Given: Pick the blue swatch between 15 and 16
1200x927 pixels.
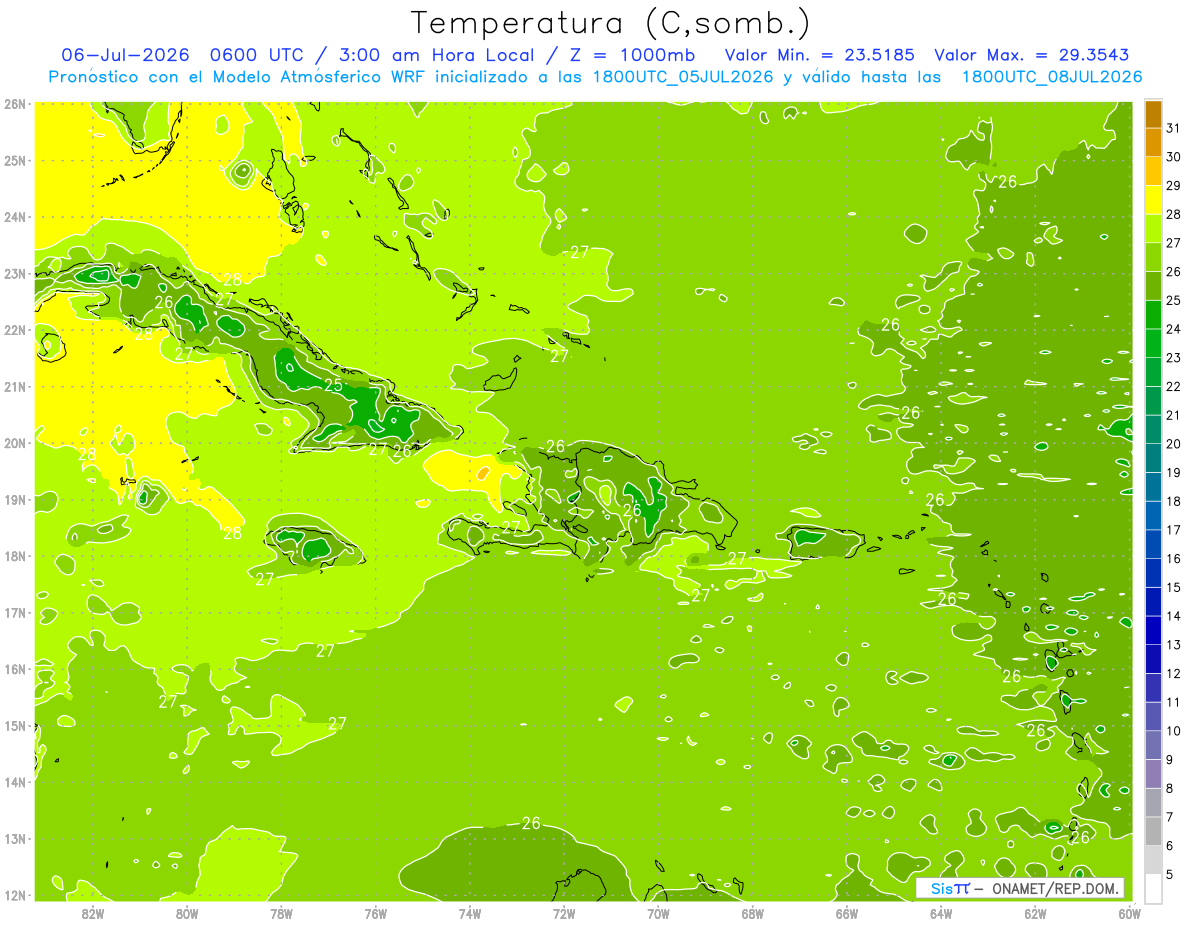Looking at the screenshot, I should 1153,573.
